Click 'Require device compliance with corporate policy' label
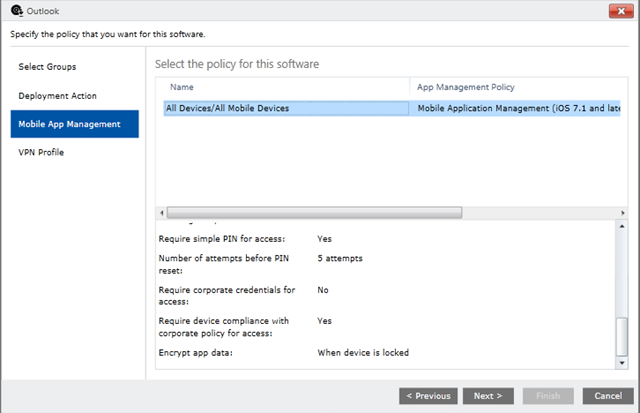Screen dimensions: 640x413 click(x=224, y=327)
